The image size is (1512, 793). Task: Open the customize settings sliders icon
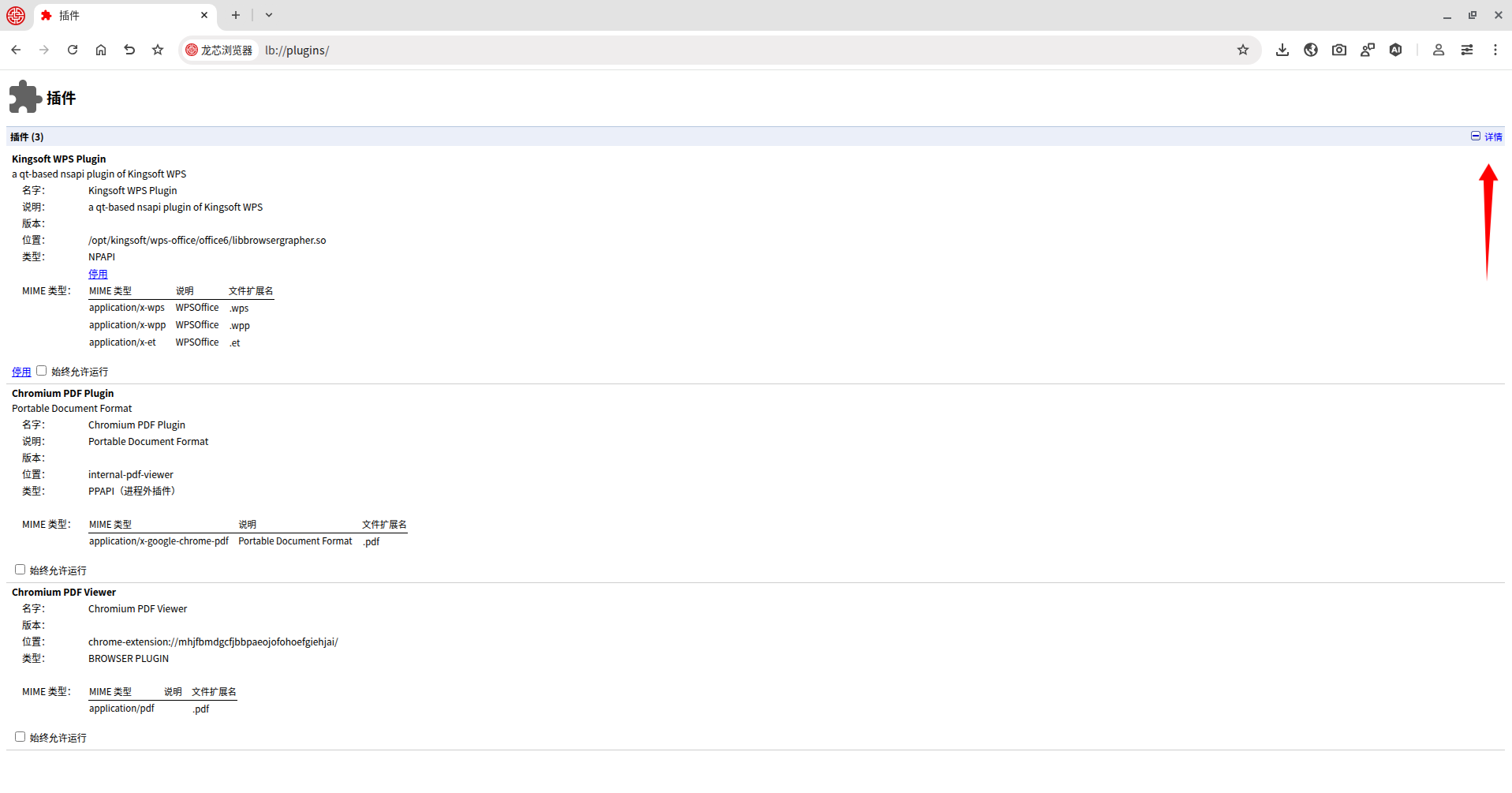(1466, 50)
